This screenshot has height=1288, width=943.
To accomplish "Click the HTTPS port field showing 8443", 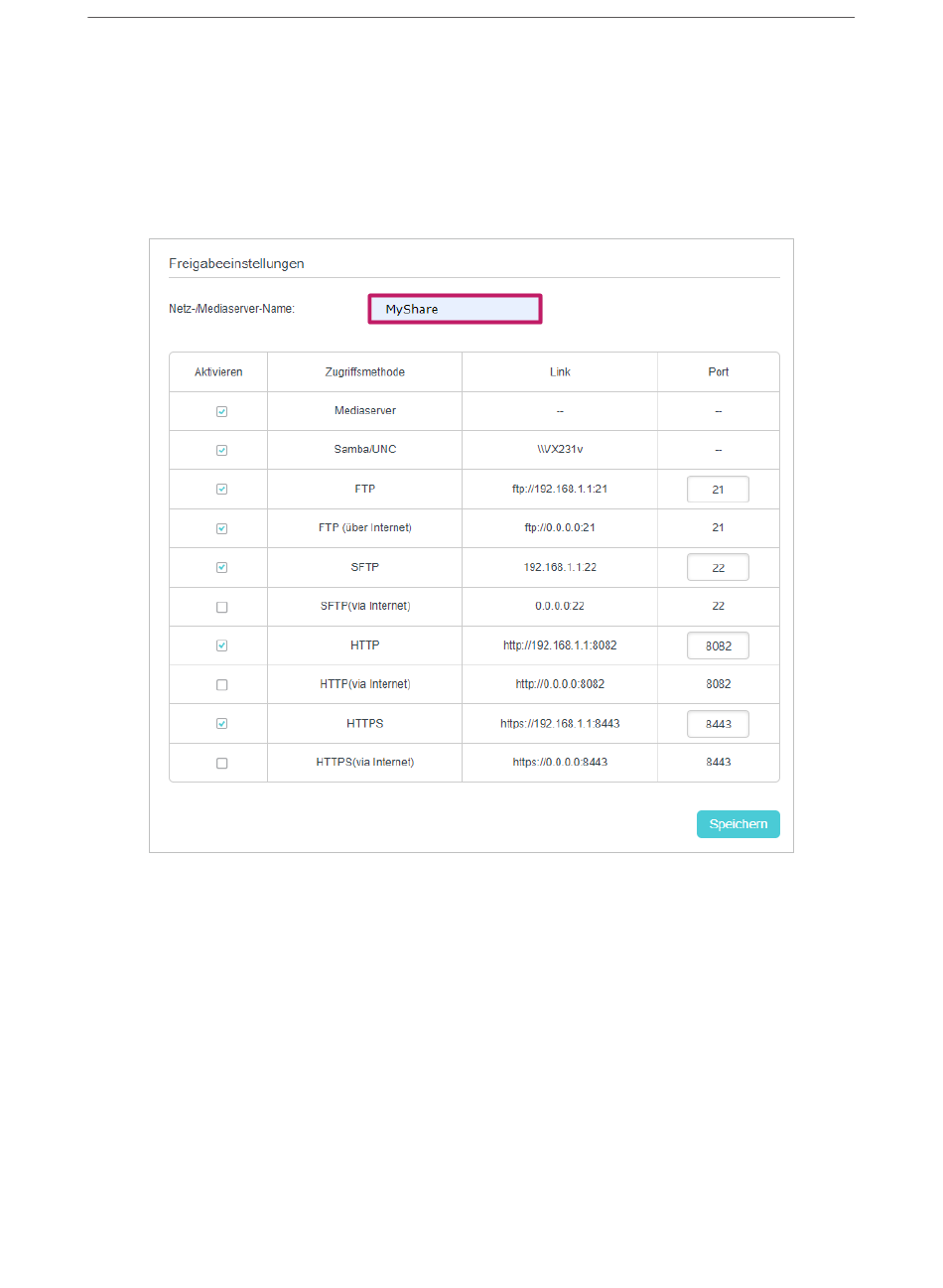I will coord(718,724).
